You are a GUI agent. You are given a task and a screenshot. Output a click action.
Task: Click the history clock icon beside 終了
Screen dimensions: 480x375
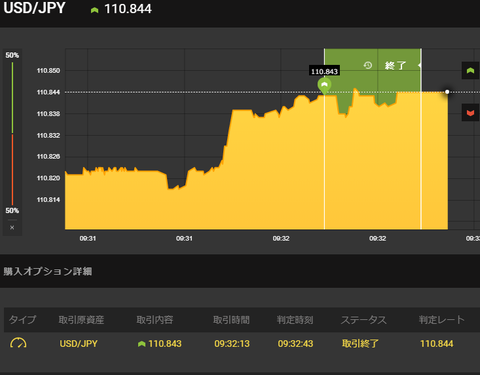point(368,65)
